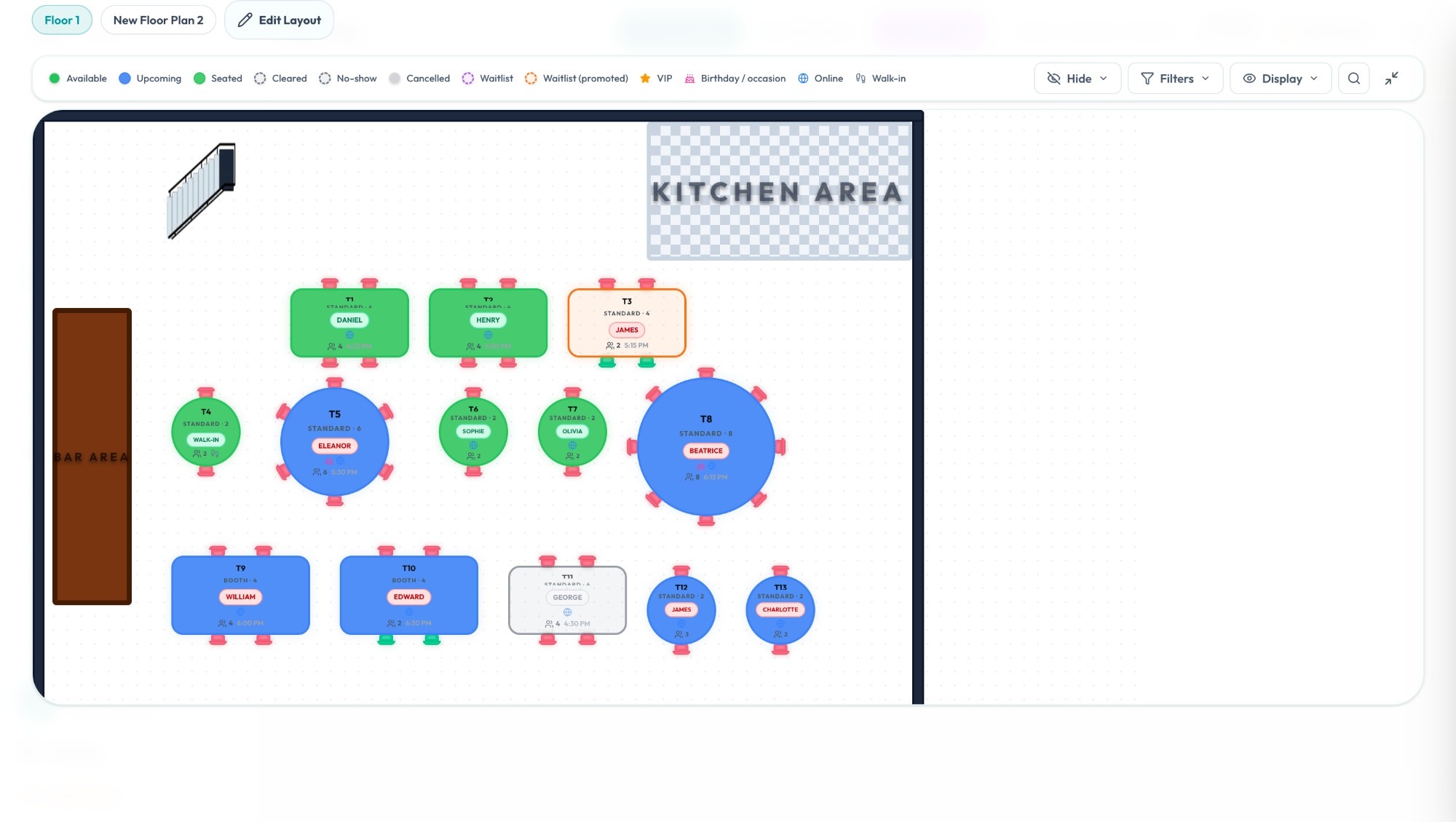This screenshot has height=822, width=1456.
Task: Click the globe icon on table T6
Action: click(x=473, y=445)
